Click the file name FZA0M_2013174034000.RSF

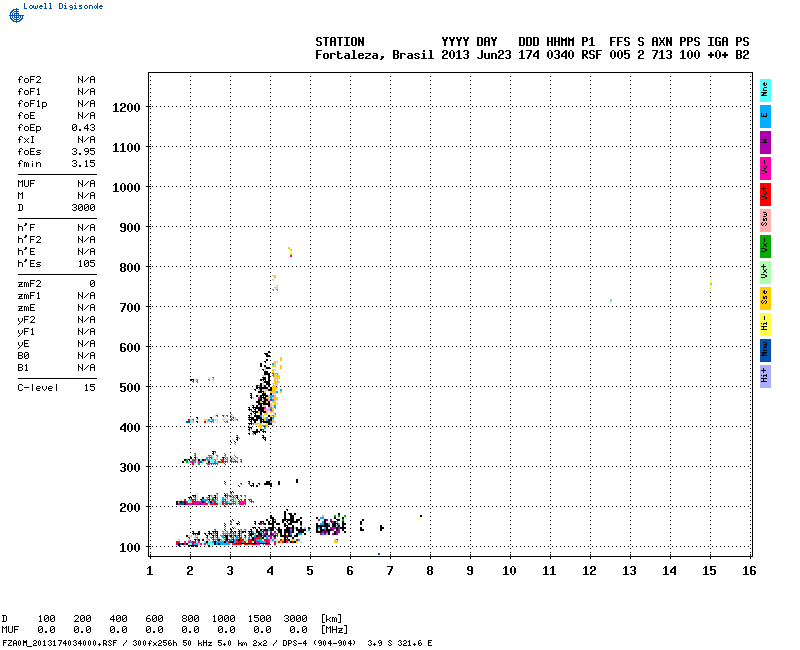[60, 643]
